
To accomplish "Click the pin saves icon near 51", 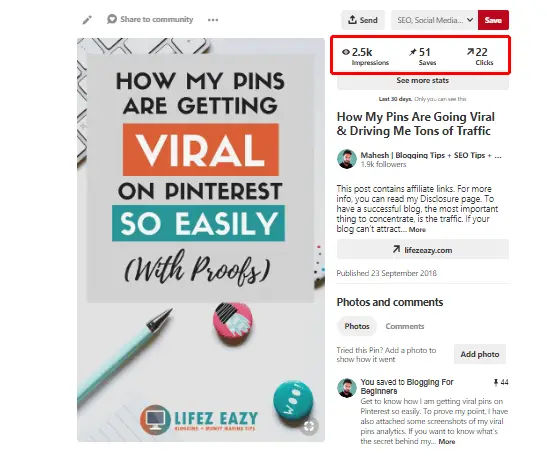I will coord(413,52).
